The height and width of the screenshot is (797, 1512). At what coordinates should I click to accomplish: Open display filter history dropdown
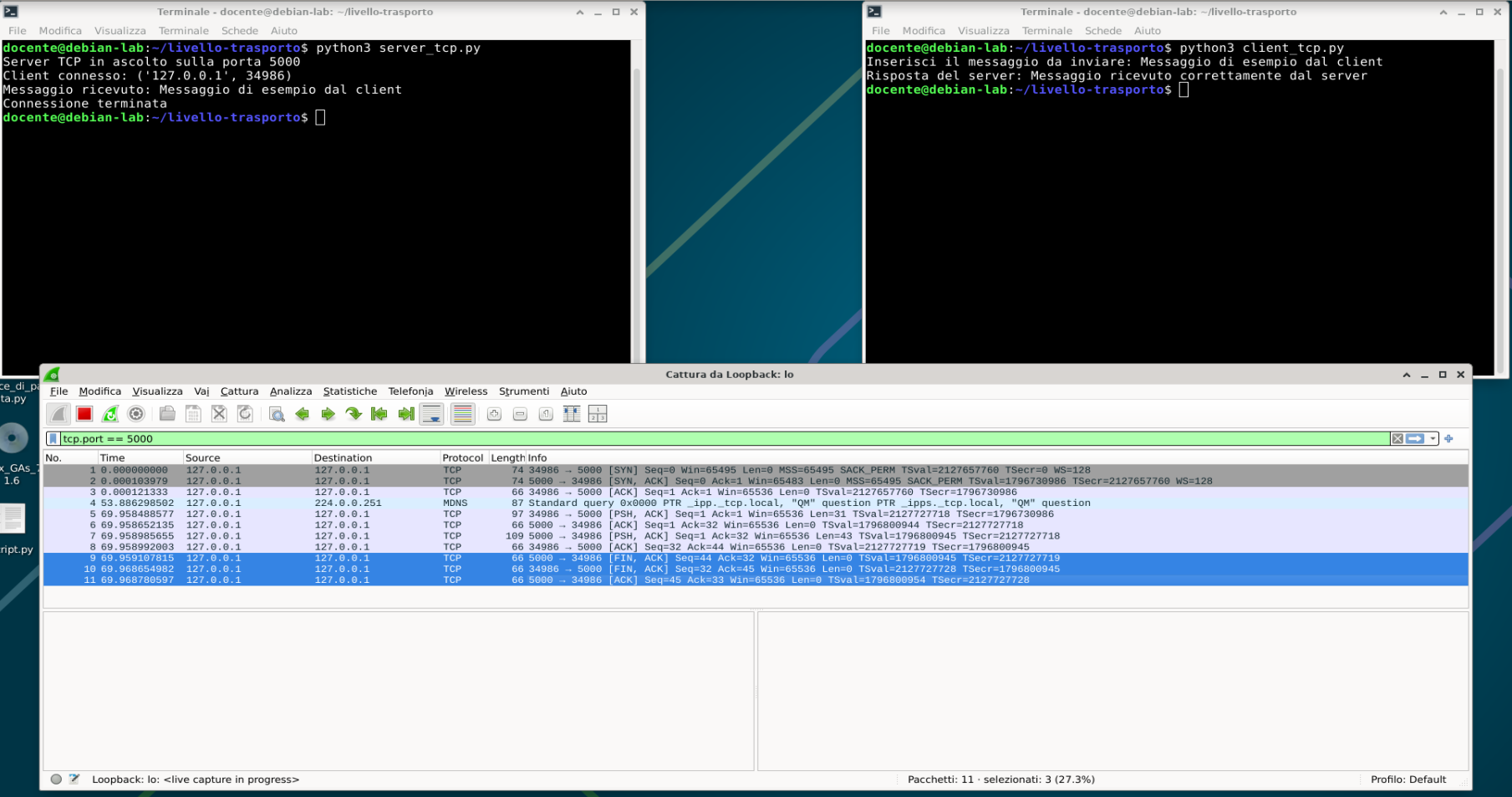click(x=1433, y=438)
